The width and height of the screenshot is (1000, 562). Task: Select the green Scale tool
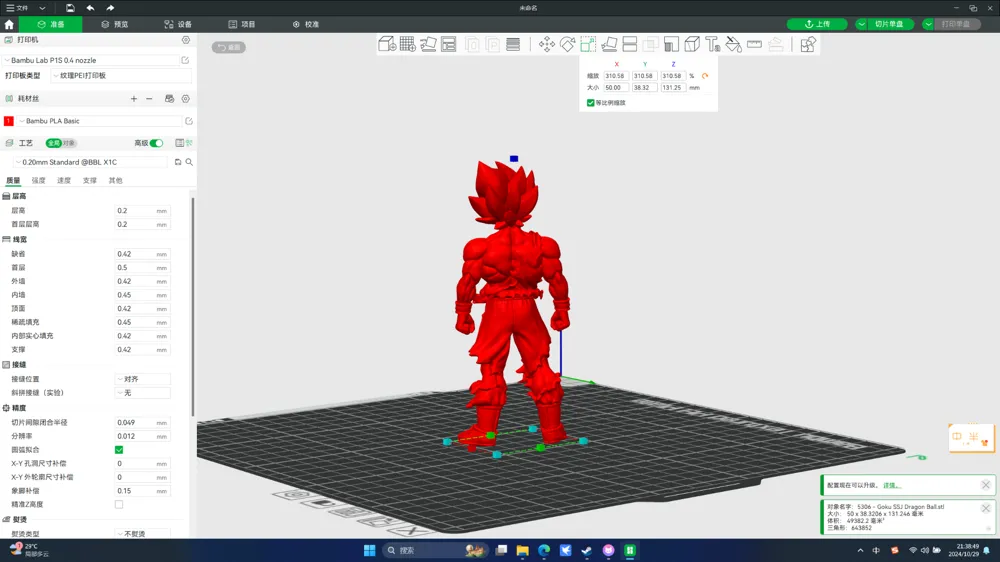(x=588, y=44)
